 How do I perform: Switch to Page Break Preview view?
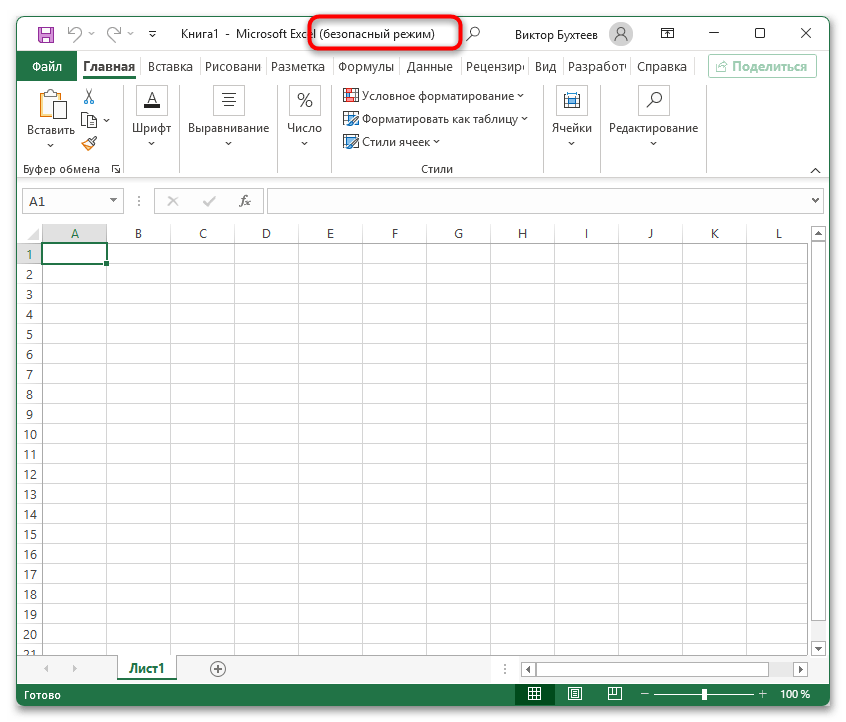615,694
